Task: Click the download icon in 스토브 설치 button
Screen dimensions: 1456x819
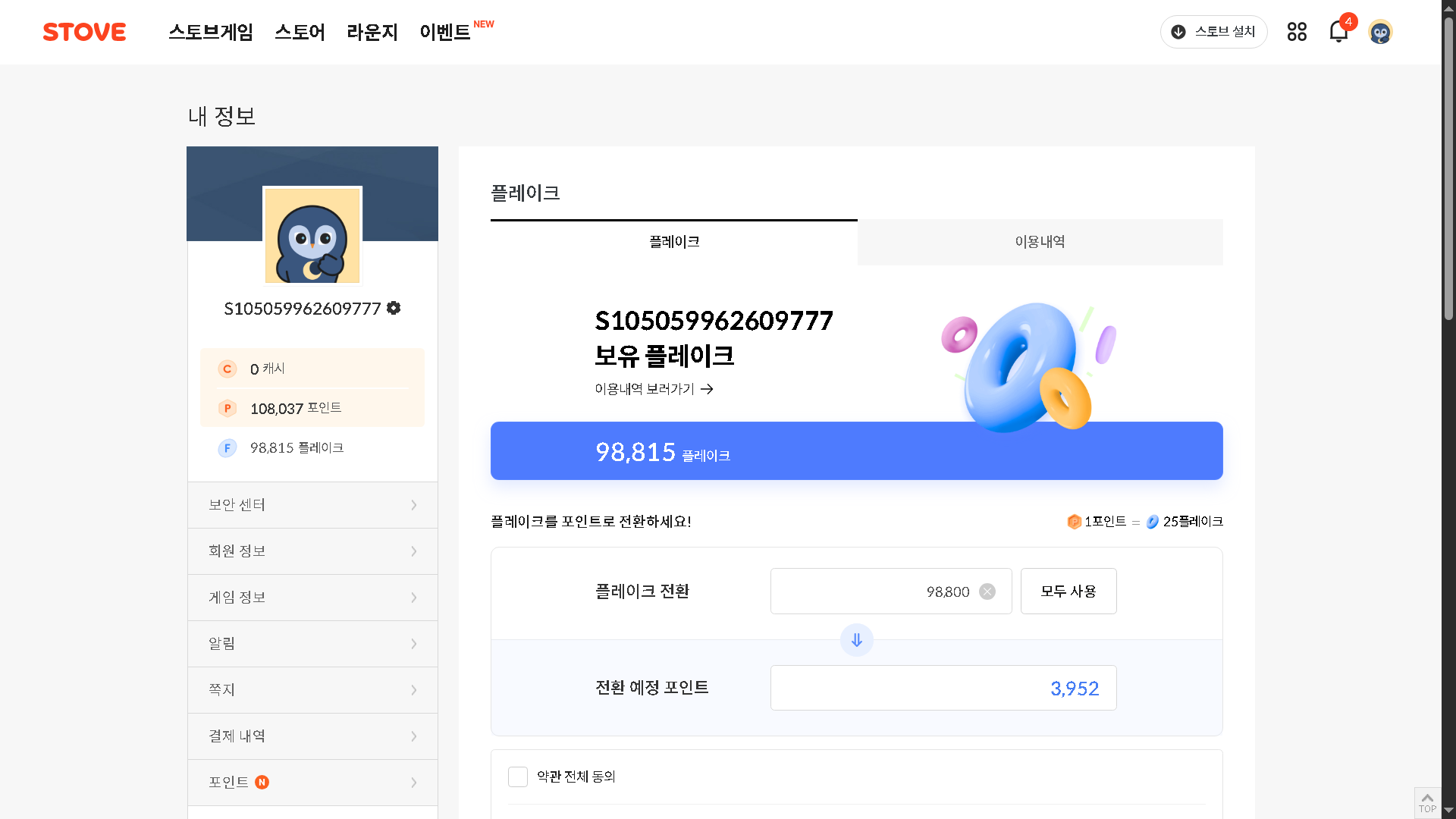Action: point(1178,32)
